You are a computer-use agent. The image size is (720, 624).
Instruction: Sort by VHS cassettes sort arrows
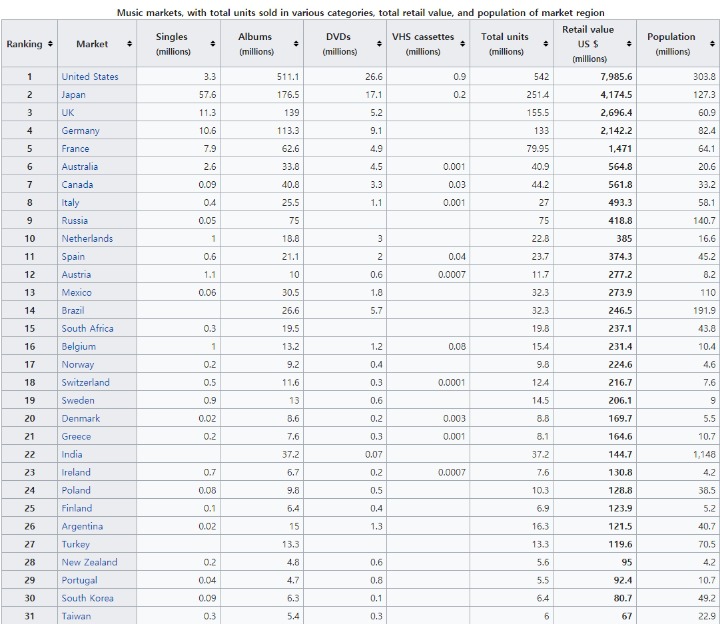click(462, 44)
